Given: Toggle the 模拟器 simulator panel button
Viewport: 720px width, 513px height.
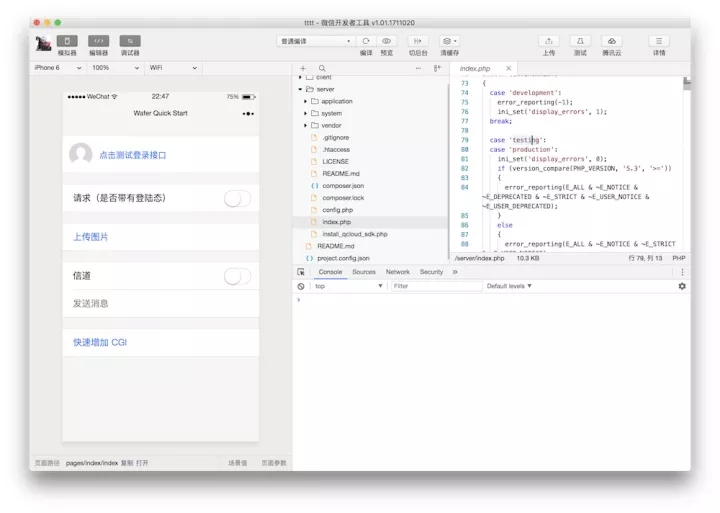Looking at the screenshot, I should pyautogui.click(x=67, y=41).
